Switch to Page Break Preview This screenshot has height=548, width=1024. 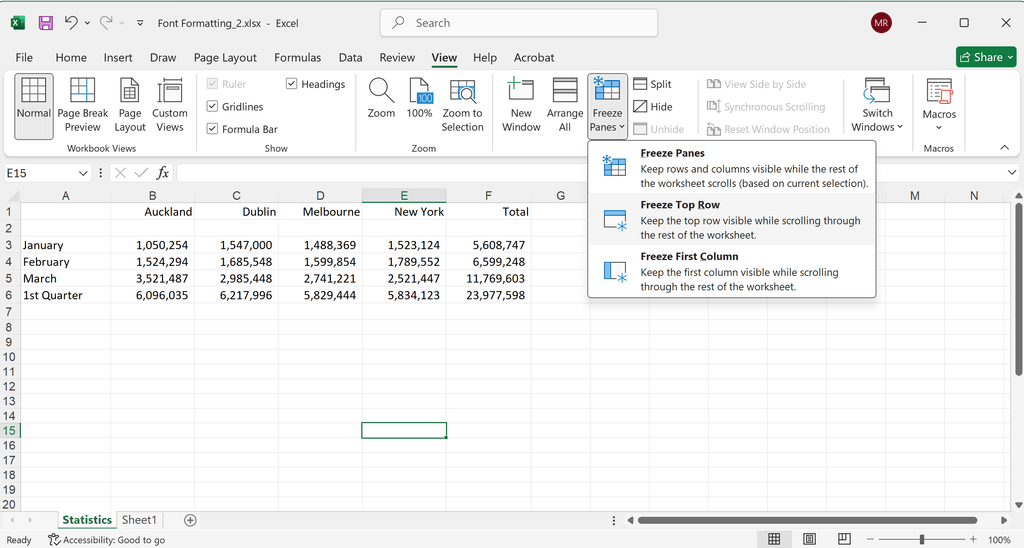click(82, 106)
